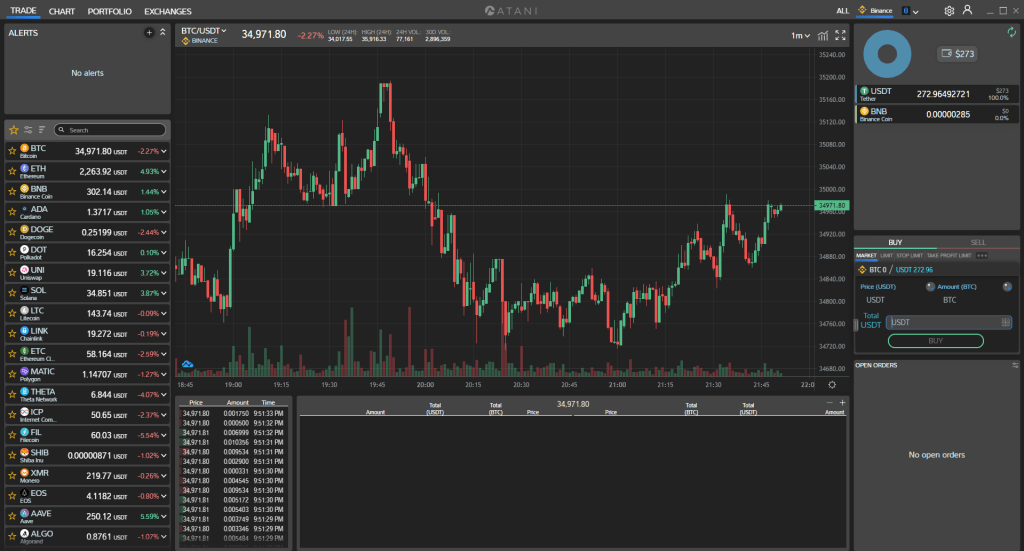Viewport: 1024px width, 551px height.
Task: Favorite the LINK row star
Action: [x=12, y=334]
